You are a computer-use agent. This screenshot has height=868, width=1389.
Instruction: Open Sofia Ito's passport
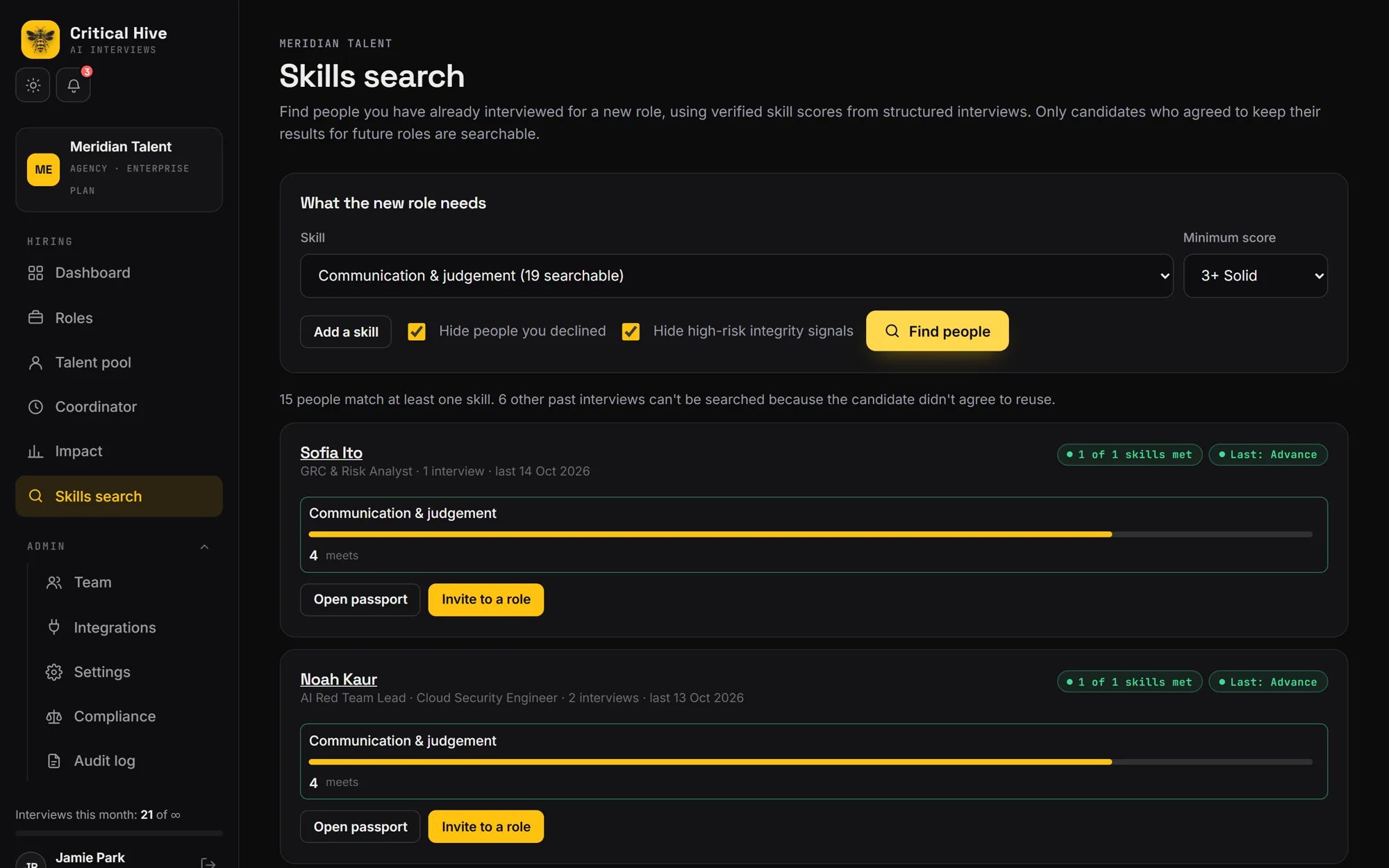pyautogui.click(x=360, y=600)
